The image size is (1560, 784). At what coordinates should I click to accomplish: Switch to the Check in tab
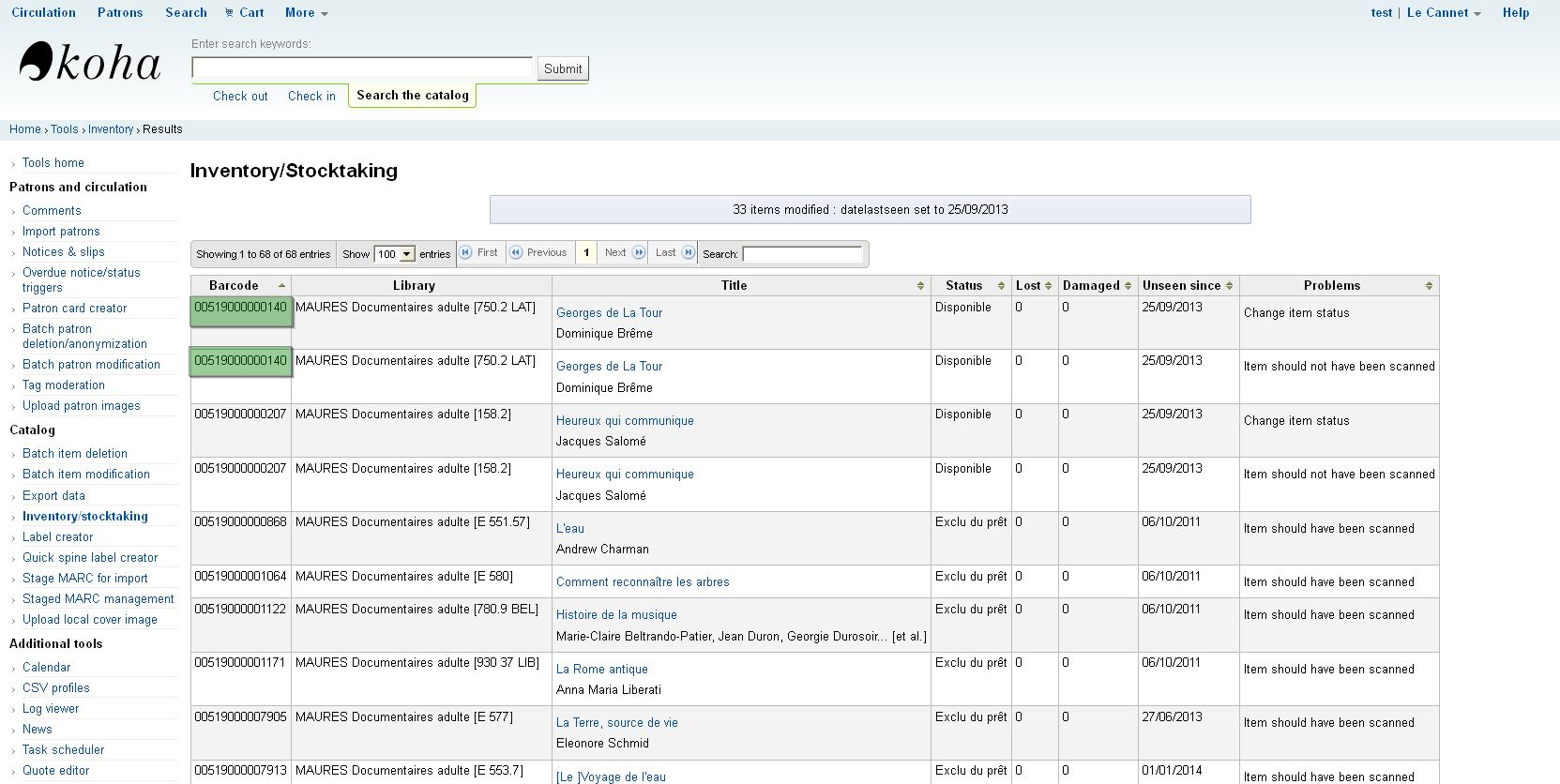pos(311,96)
